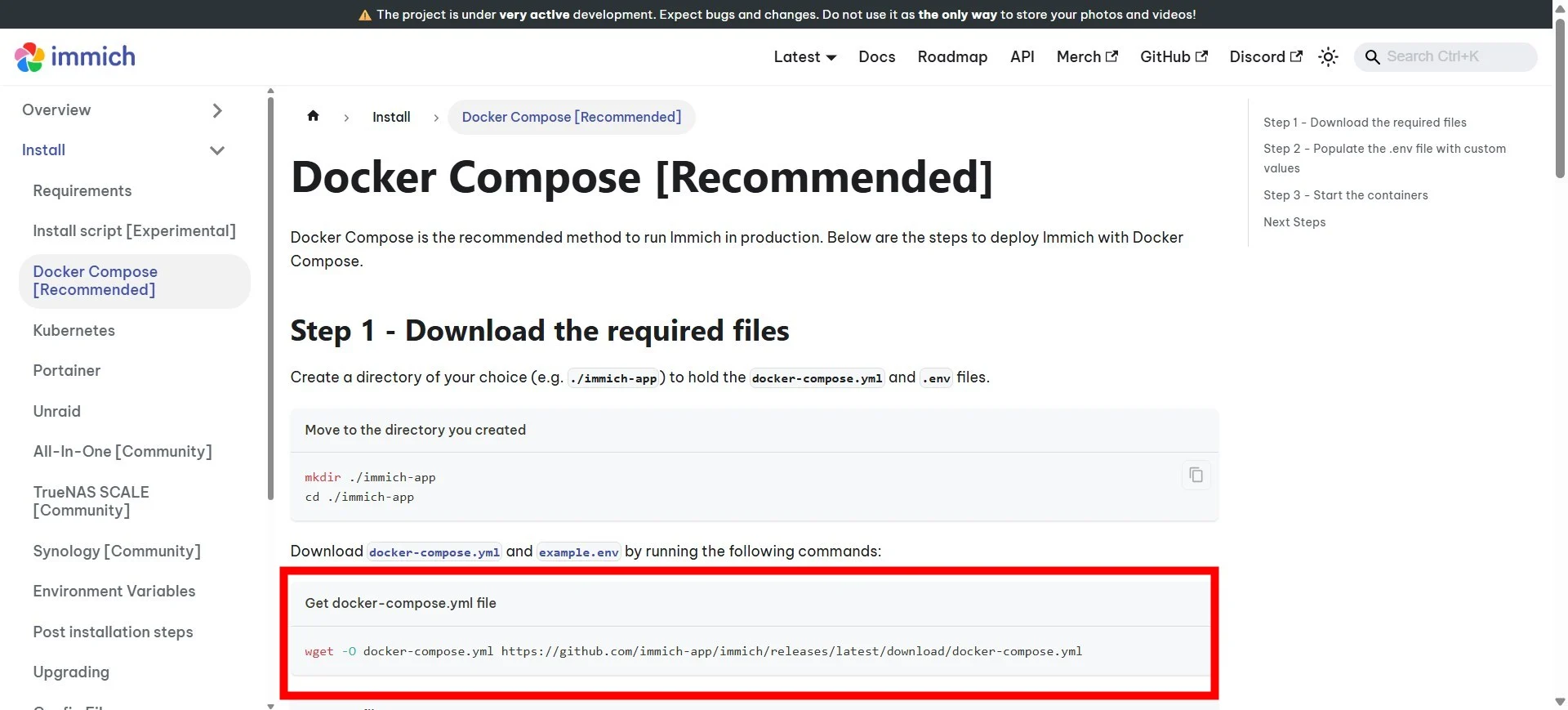Click 'Get docker-compose.yml file' code title
Viewport: 1568px width, 710px height.
pyautogui.click(x=400, y=603)
